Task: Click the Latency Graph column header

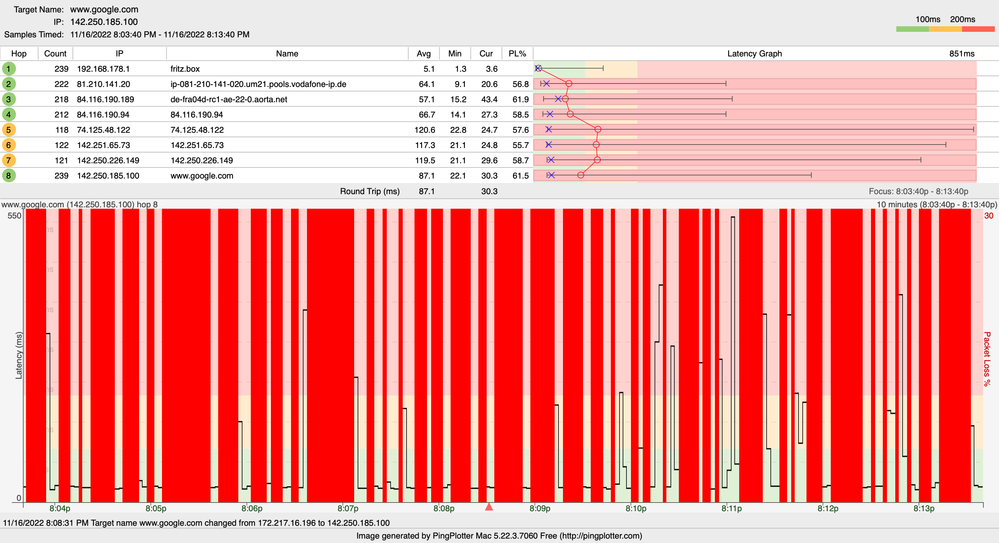Action: [755, 54]
